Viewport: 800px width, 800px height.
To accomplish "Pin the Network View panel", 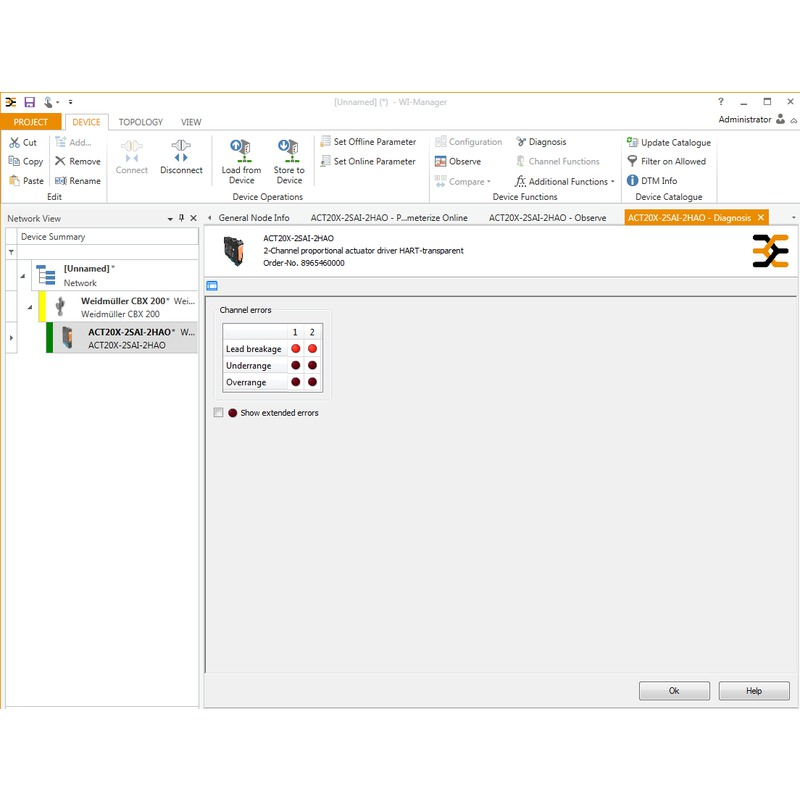I will pyautogui.click(x=181, y=218).
